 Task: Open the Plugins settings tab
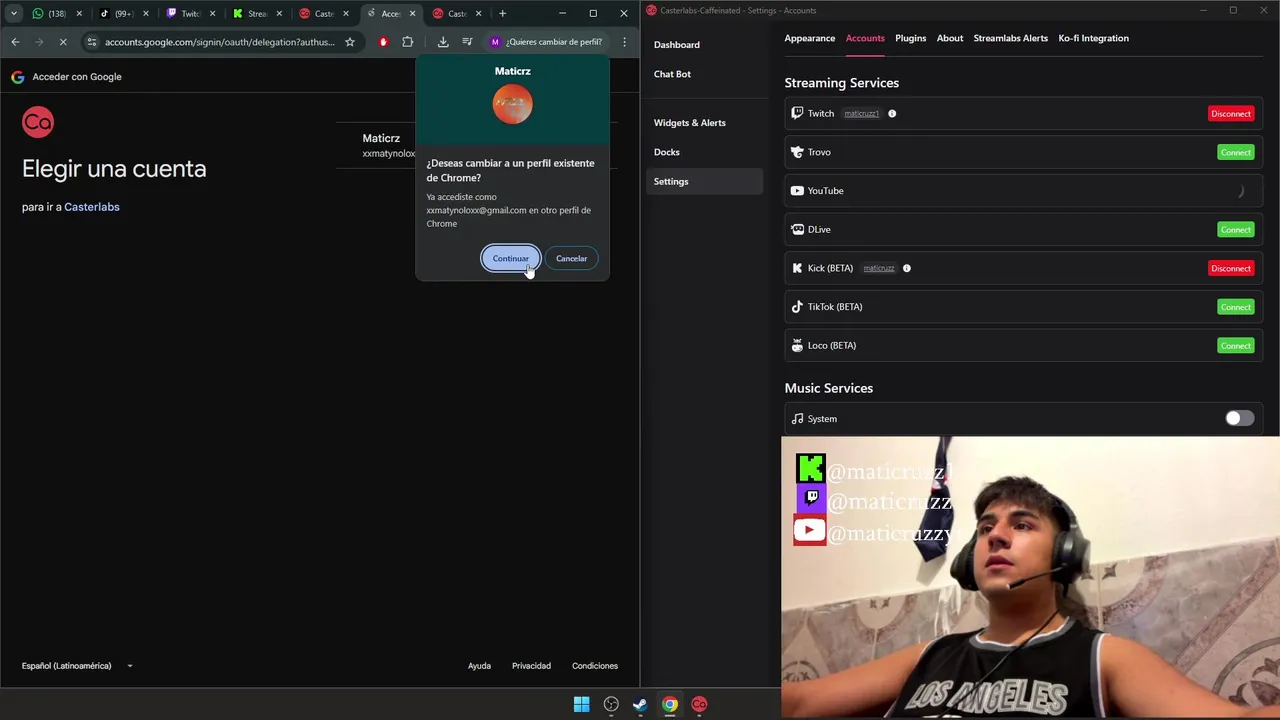click(910, 38)
